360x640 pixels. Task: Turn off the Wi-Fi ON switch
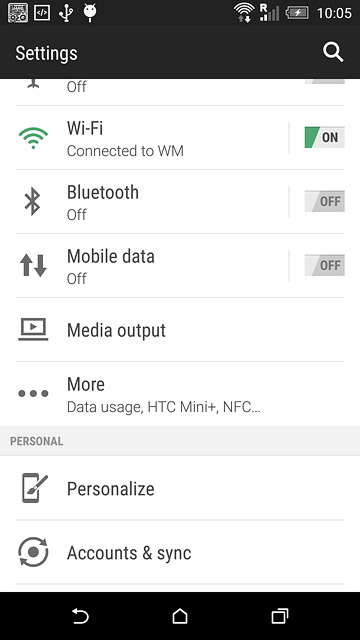tap(324, 137)
